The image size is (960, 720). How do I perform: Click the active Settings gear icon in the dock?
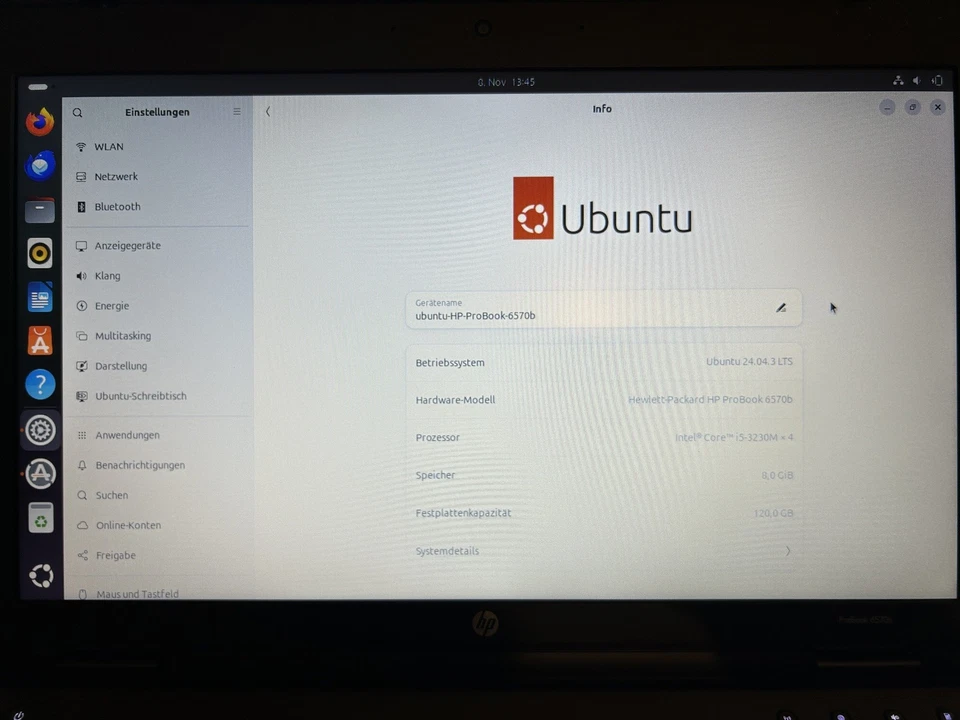click(x=40, y=430)
